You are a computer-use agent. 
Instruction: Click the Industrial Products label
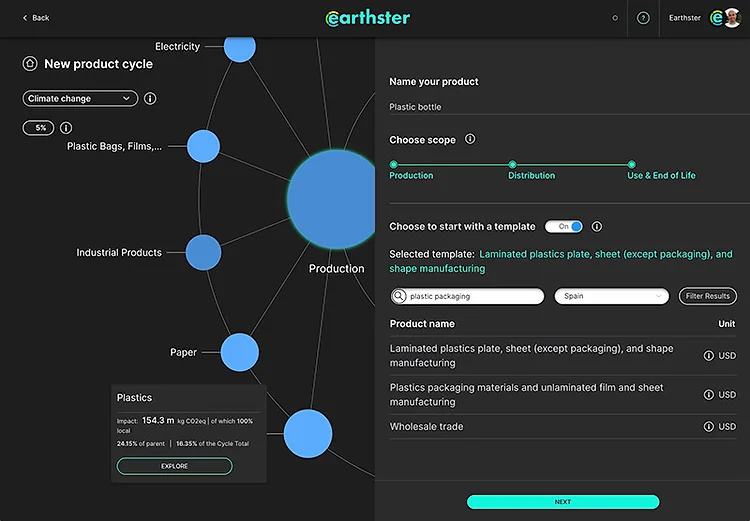119,253
